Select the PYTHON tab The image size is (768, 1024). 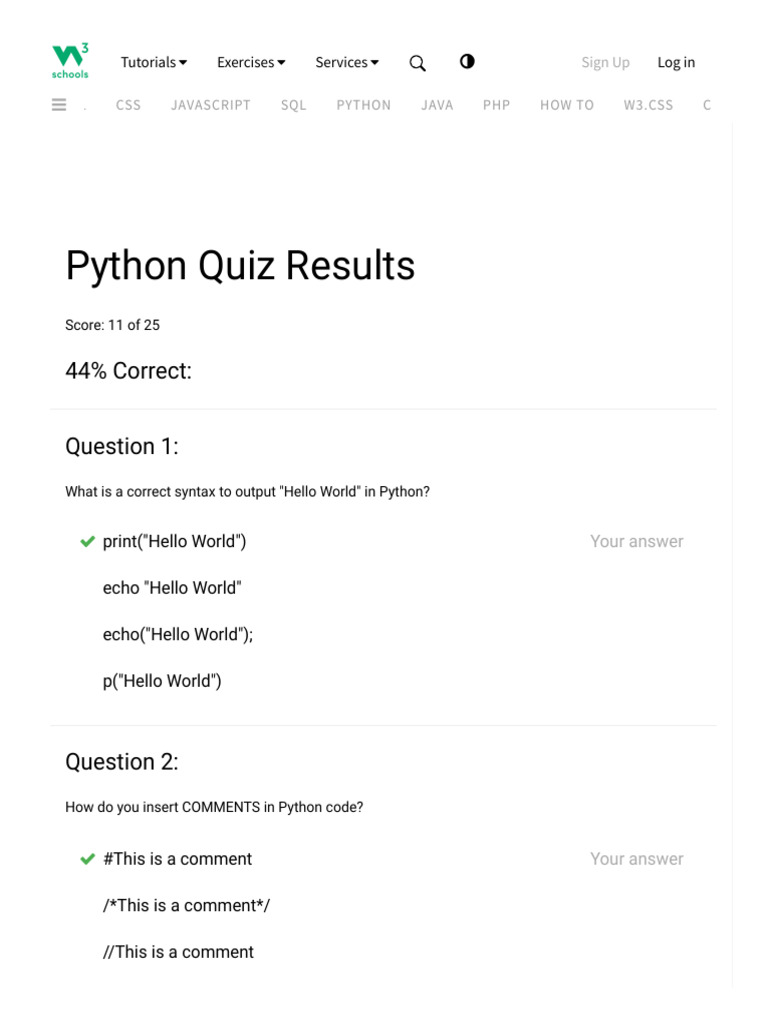(x=364, y=105)
